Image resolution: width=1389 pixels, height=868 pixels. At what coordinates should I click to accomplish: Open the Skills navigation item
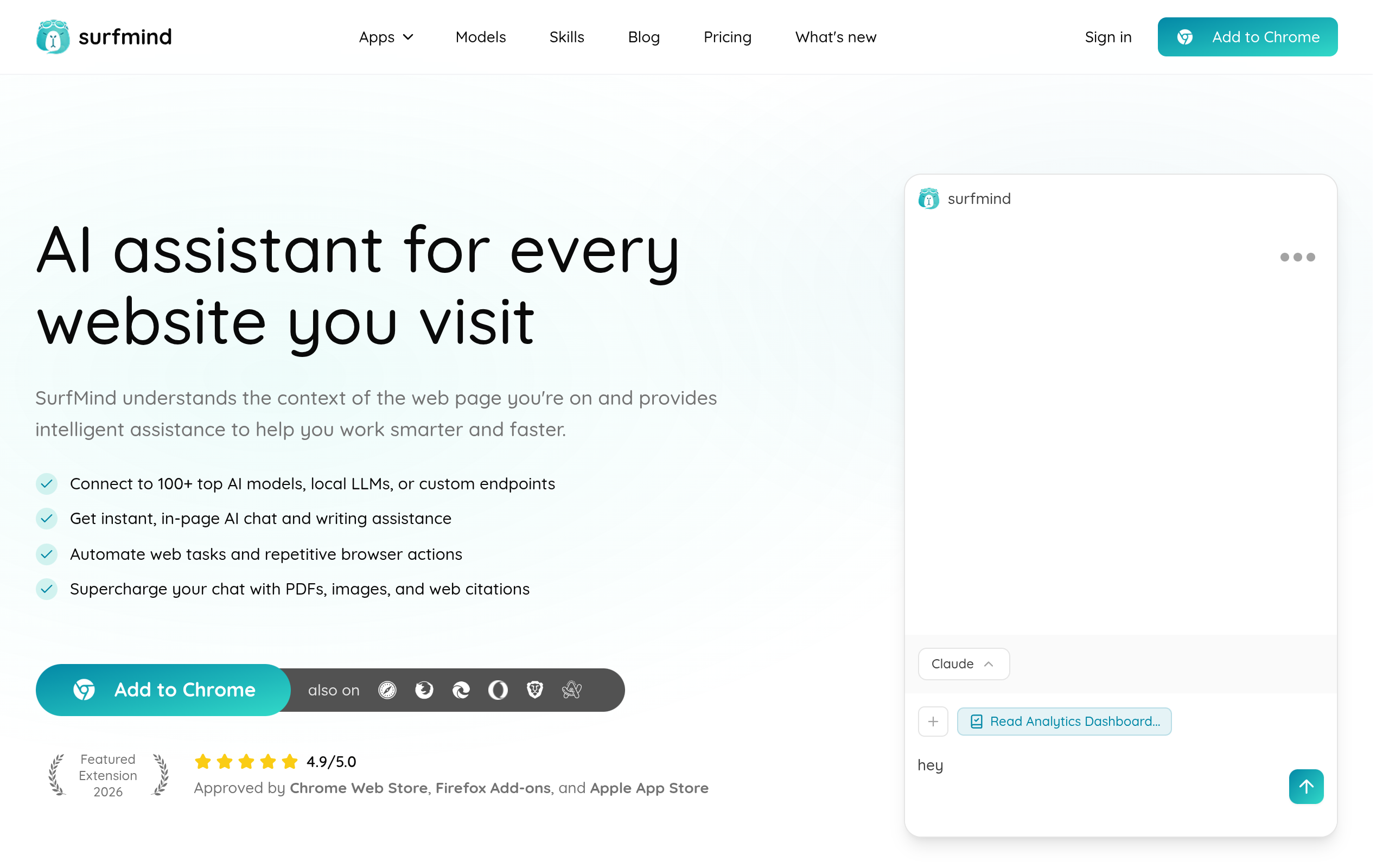[x=566, y=37]
